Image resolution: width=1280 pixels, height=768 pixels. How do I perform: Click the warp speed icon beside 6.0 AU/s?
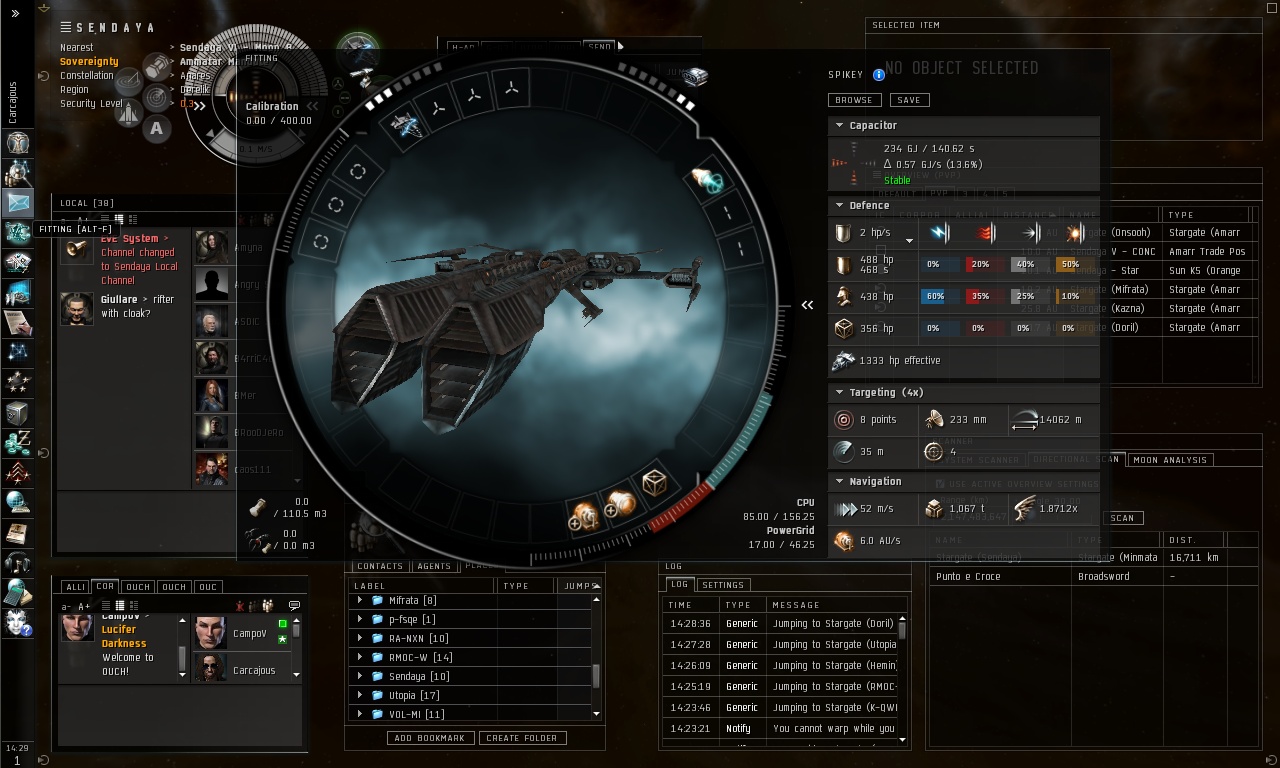tap(844, 541)
